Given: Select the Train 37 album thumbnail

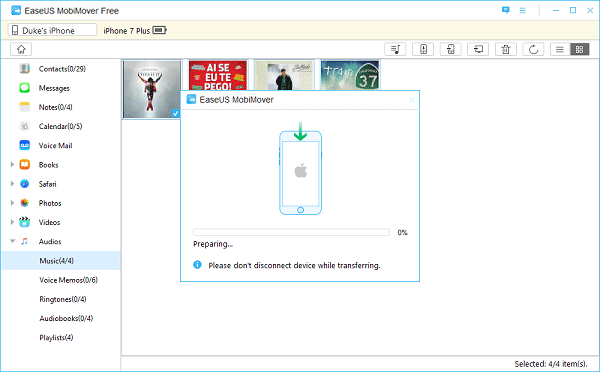Looking at the screenshot, I should click(350, 75).
